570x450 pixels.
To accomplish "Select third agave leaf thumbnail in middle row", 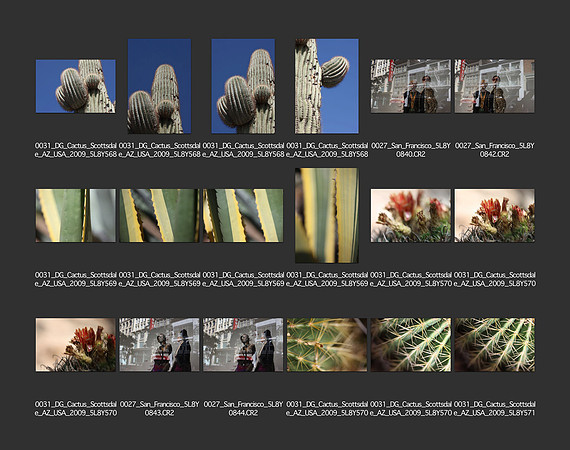I will pos(243,216).
